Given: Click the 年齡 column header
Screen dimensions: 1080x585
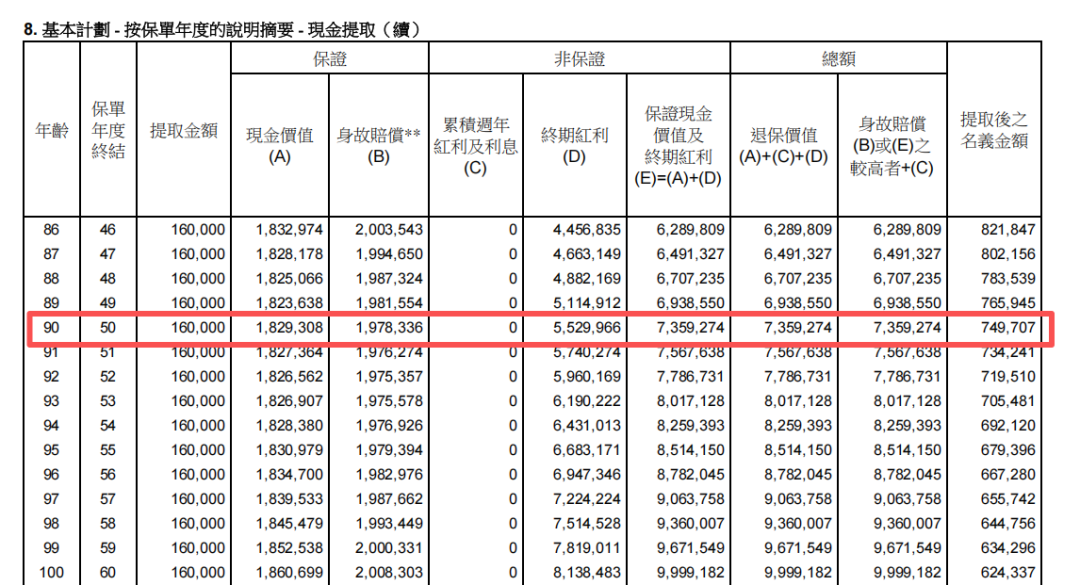Looking at the screenshot, I should click(51, 131).
